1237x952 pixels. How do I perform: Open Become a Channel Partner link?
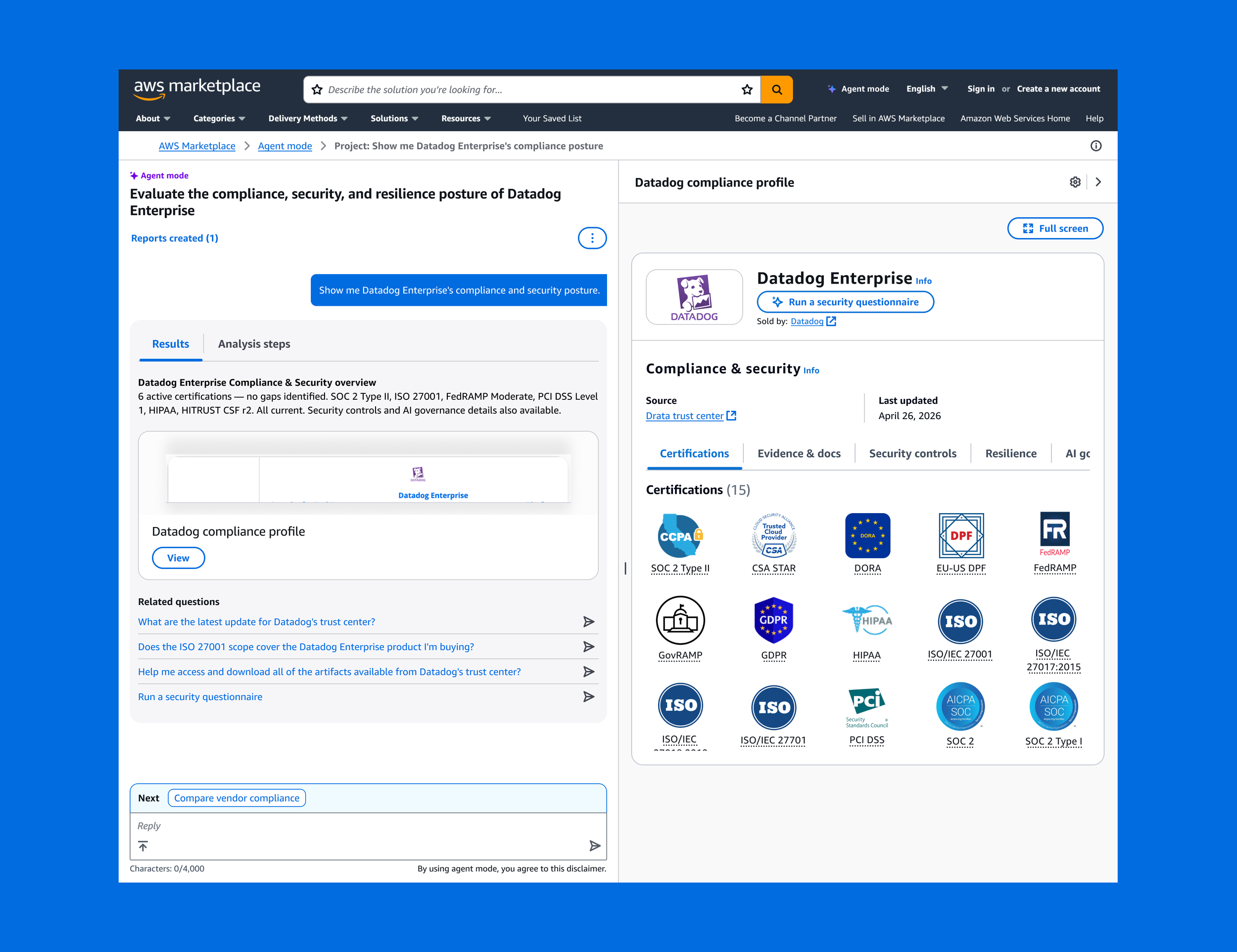[x=785, y=118]
